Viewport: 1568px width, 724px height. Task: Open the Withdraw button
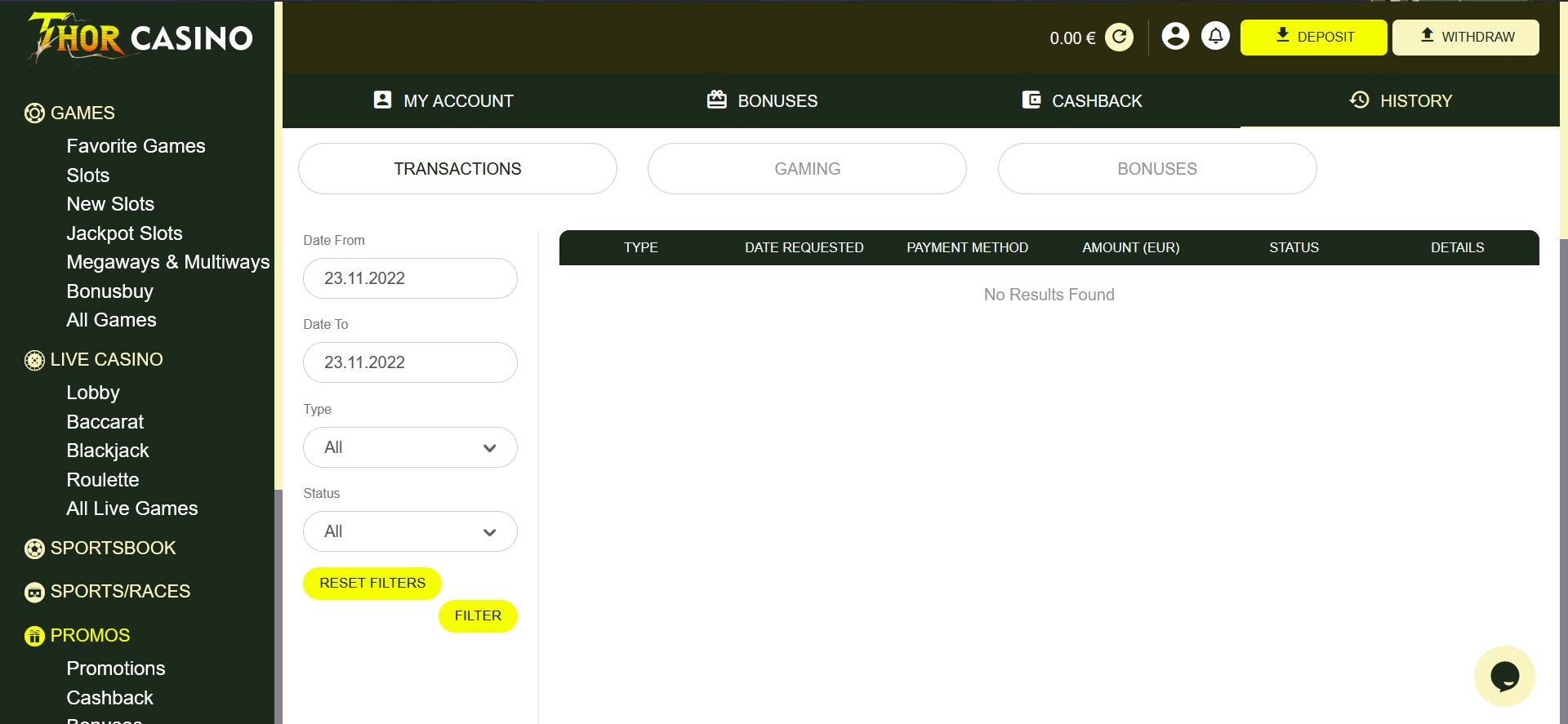click(x=1466, y=38)
